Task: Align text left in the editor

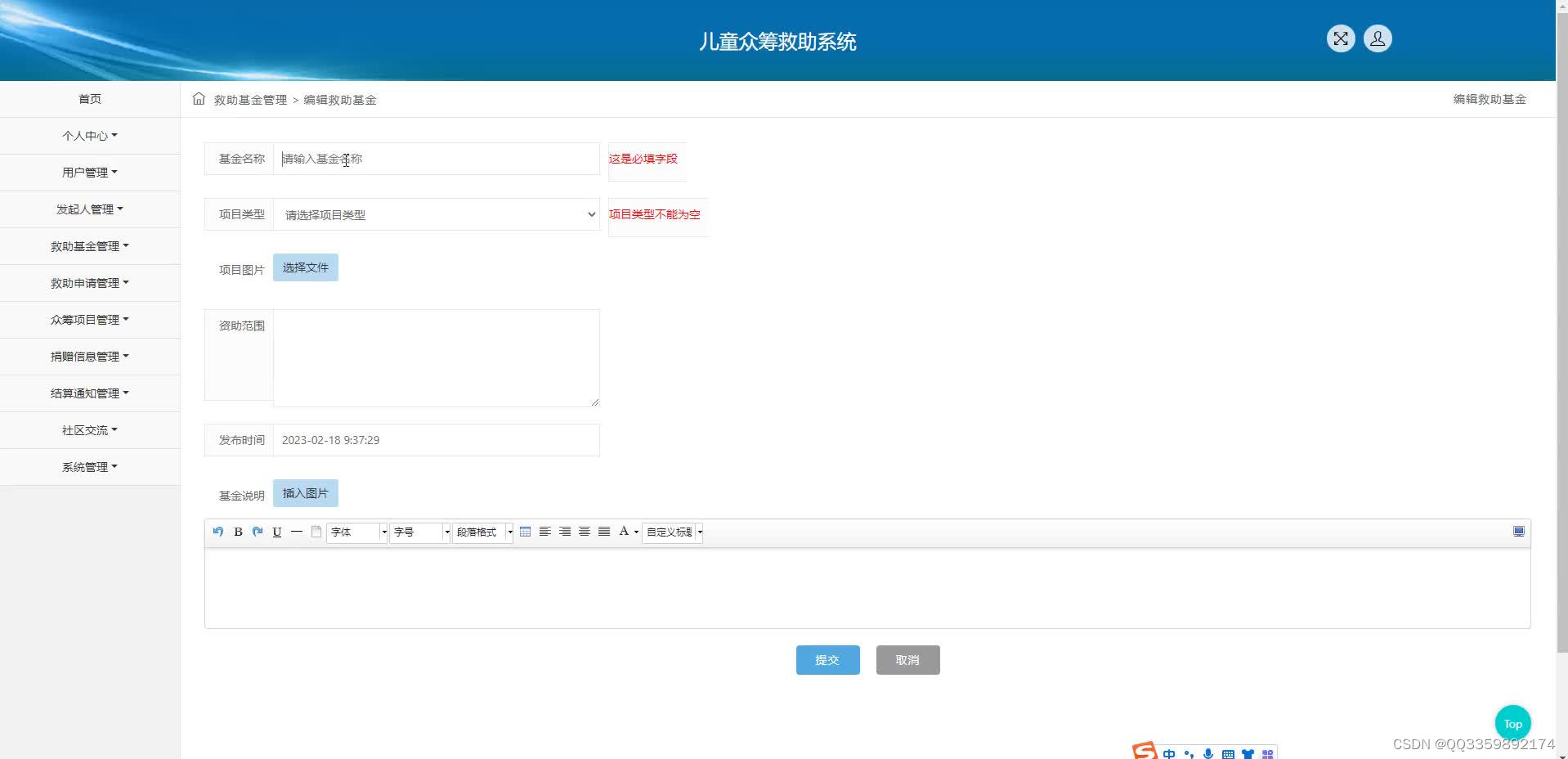Action: point(545,532)
